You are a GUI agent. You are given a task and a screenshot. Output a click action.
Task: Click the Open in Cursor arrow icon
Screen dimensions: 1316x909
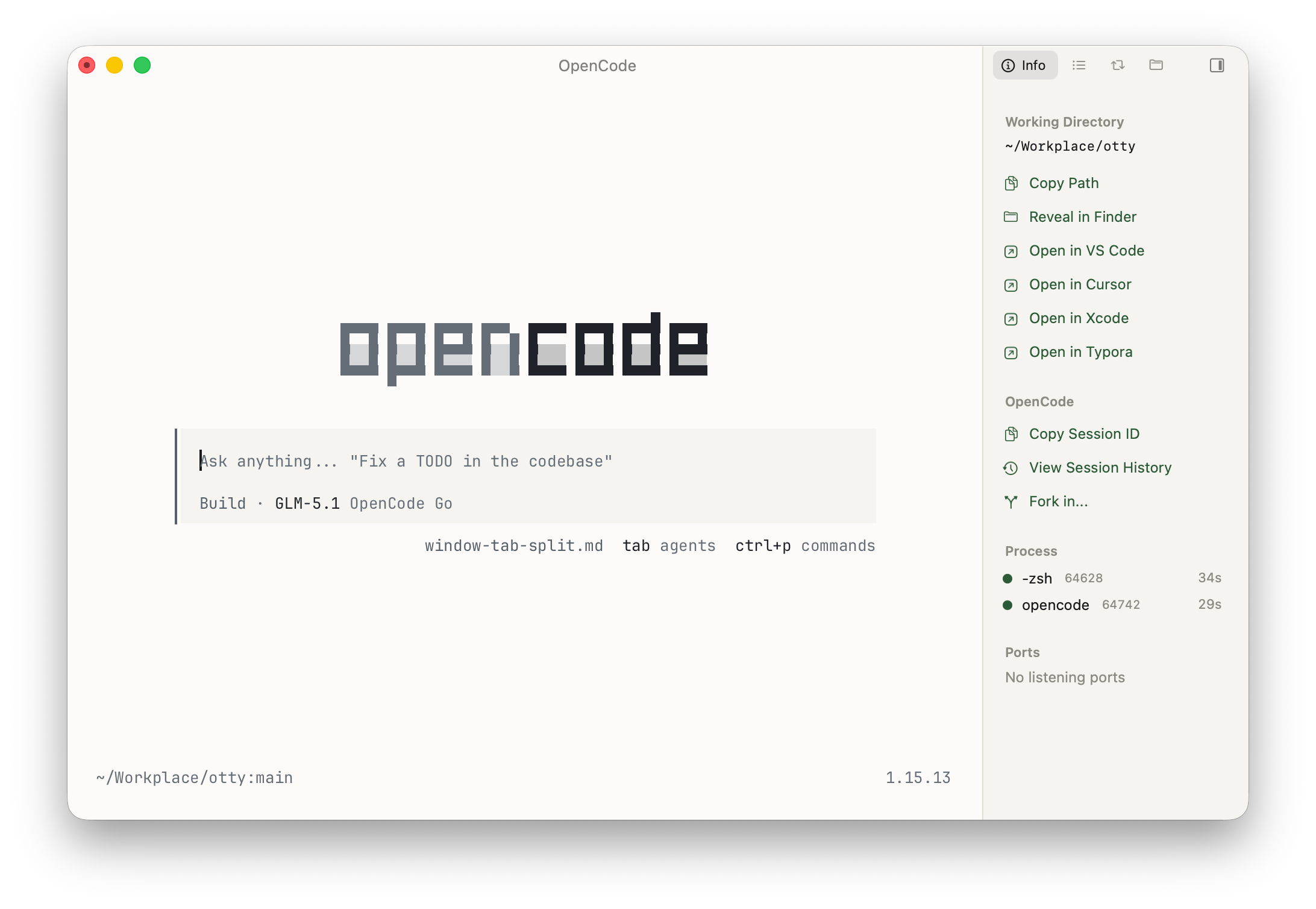coord(1011,285)
